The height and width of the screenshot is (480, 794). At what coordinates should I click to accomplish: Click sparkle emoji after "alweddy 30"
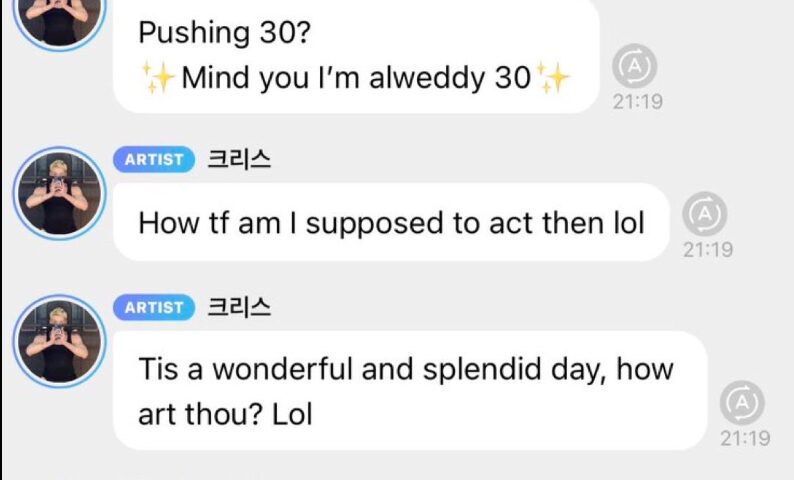click(553, 78)
